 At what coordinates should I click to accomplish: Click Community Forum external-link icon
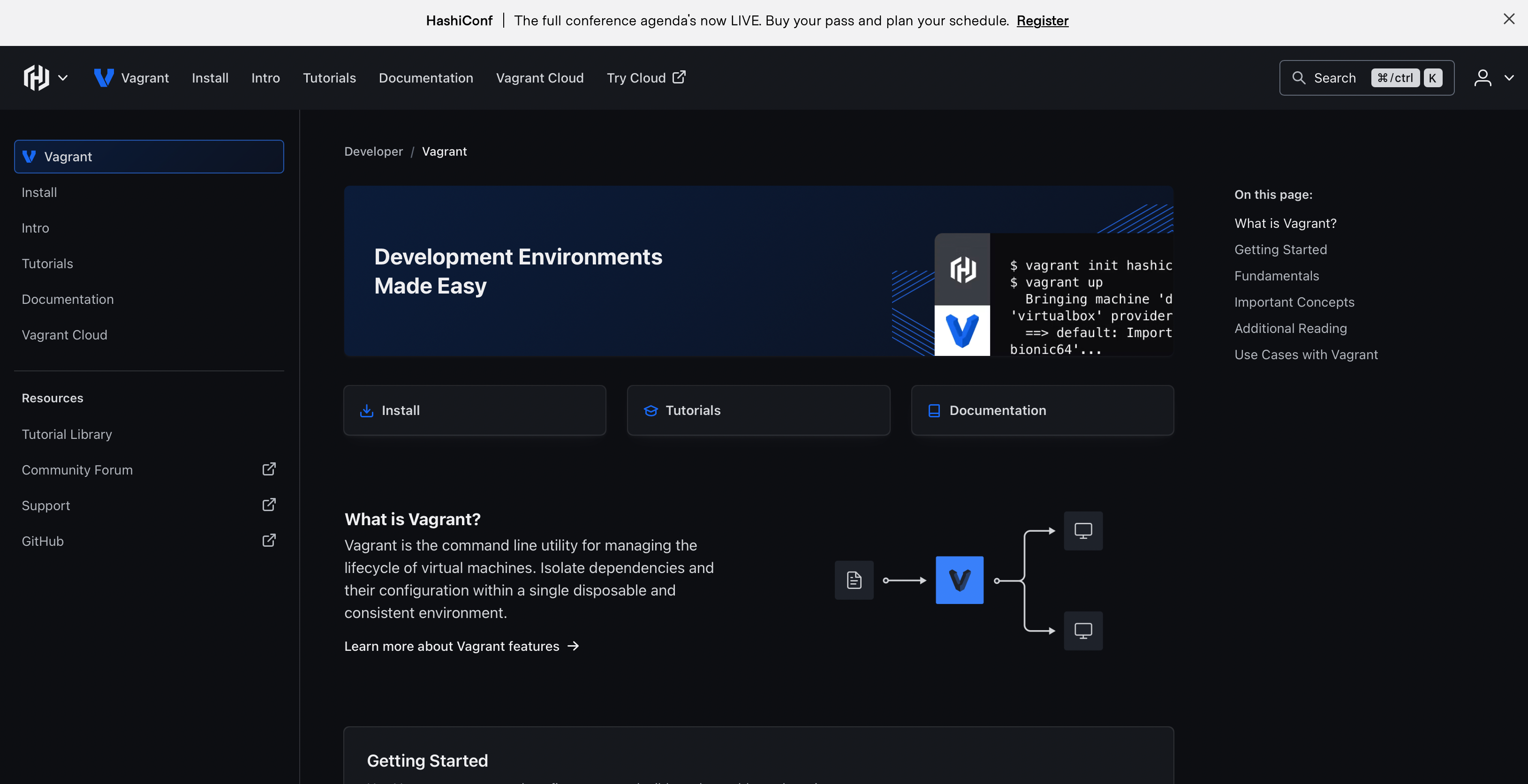point(269,469)
